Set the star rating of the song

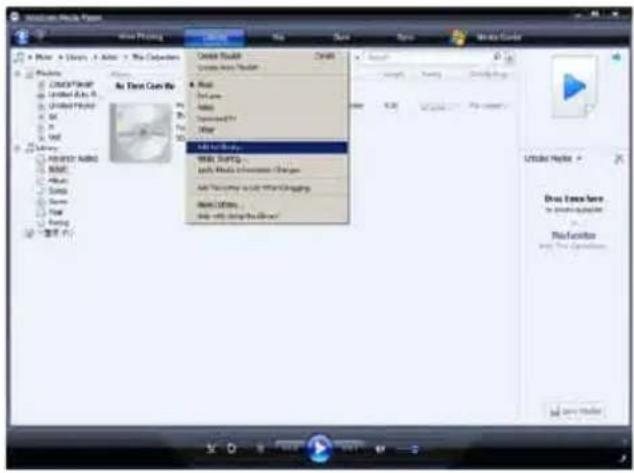click(439, 107)
